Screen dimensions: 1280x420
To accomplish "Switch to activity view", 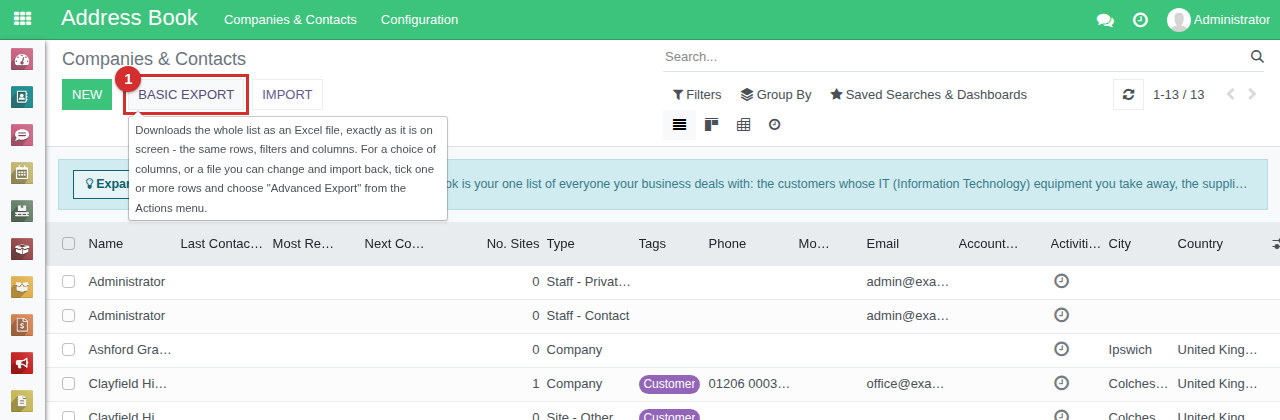I will [774, 125].
